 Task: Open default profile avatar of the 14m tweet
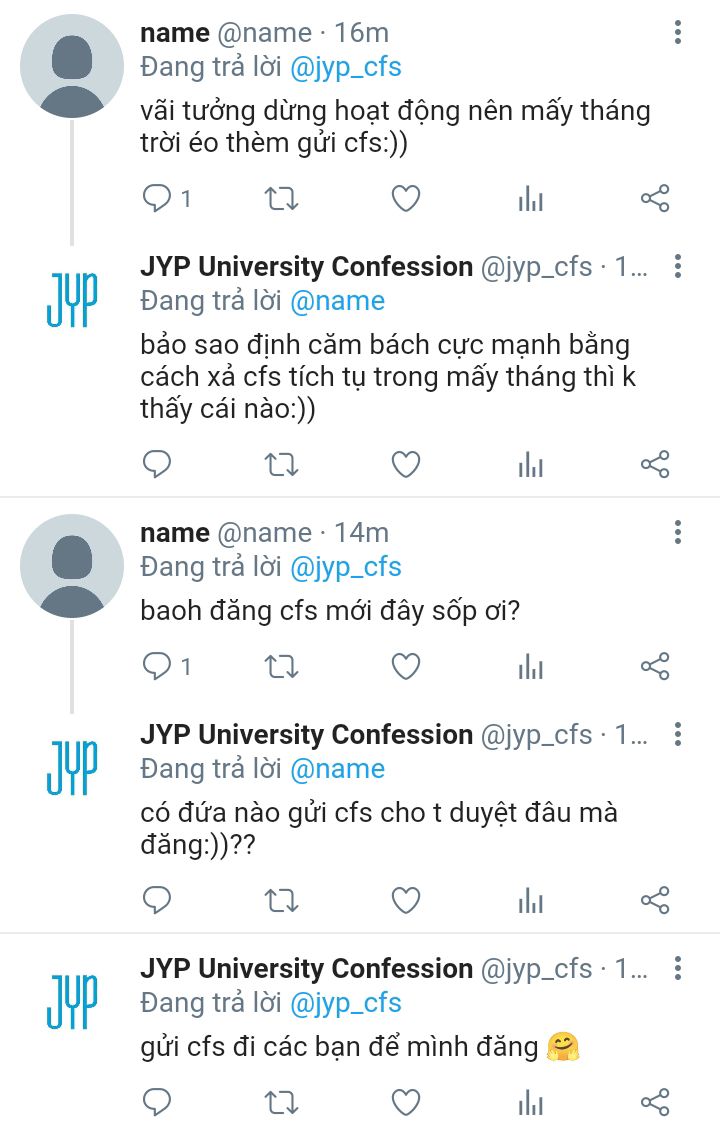point(71,566)
